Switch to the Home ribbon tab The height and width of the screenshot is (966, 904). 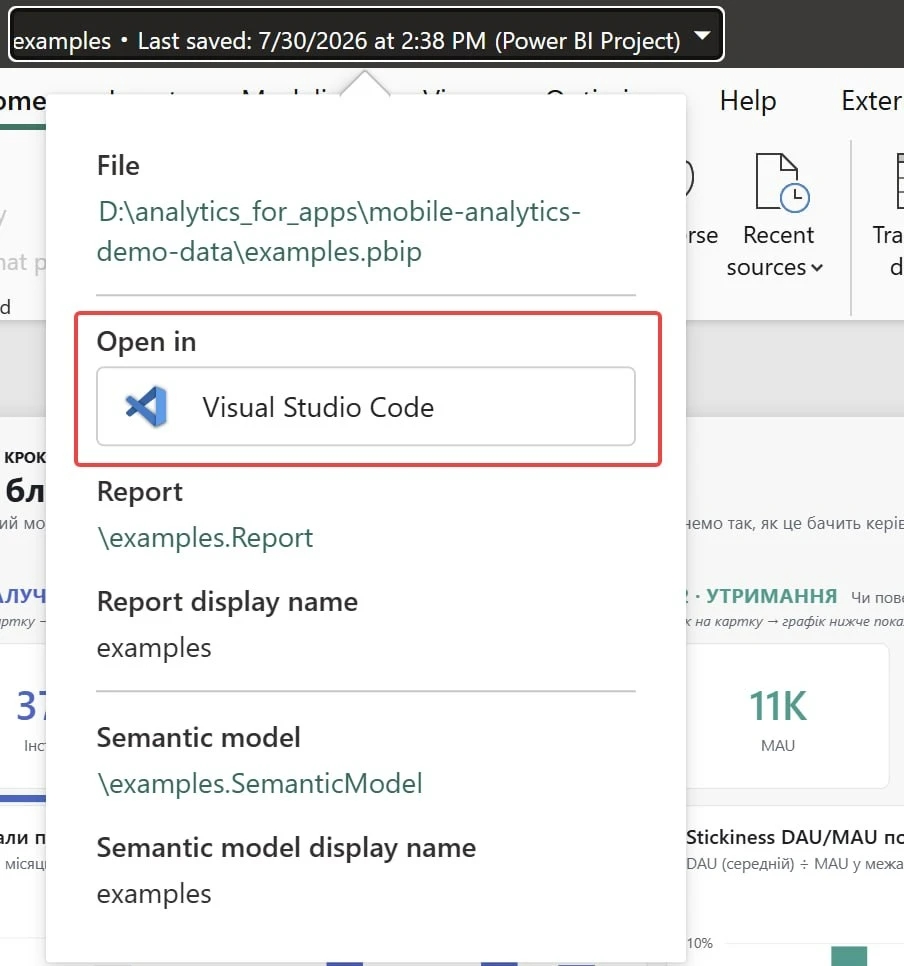point(23,101)
